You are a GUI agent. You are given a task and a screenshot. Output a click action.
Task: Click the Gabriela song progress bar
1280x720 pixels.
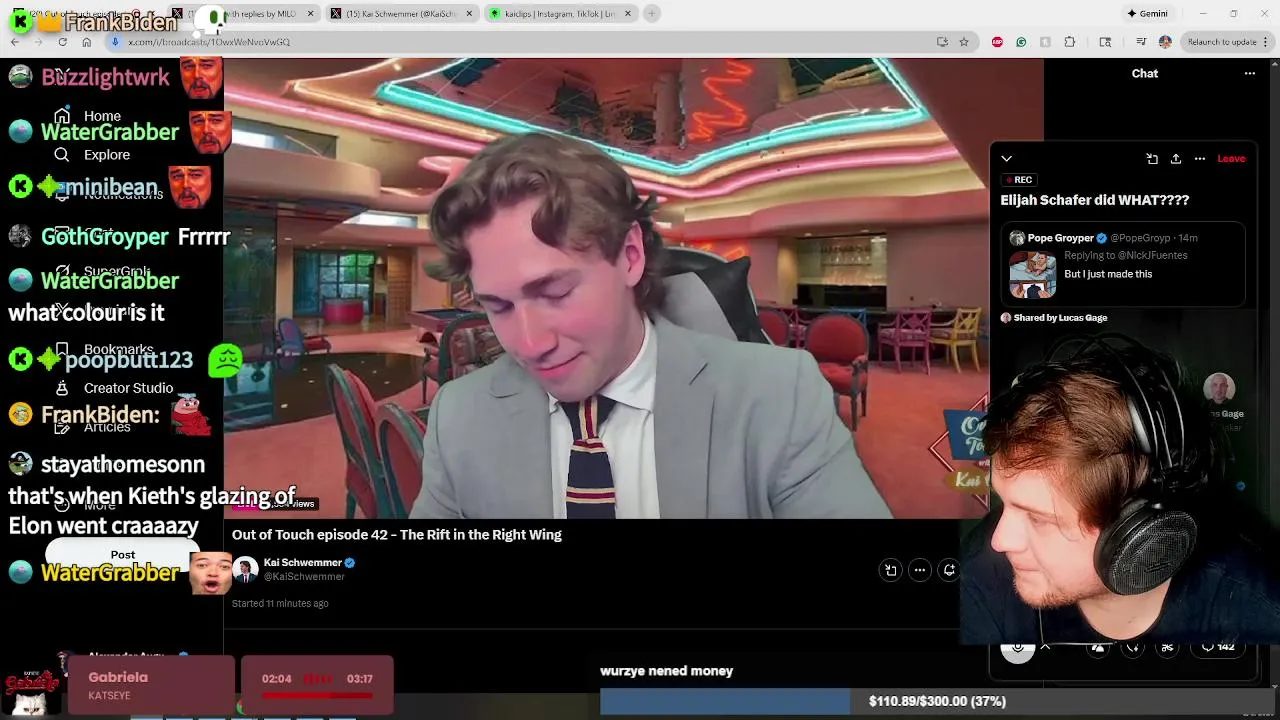click(317, 695)
